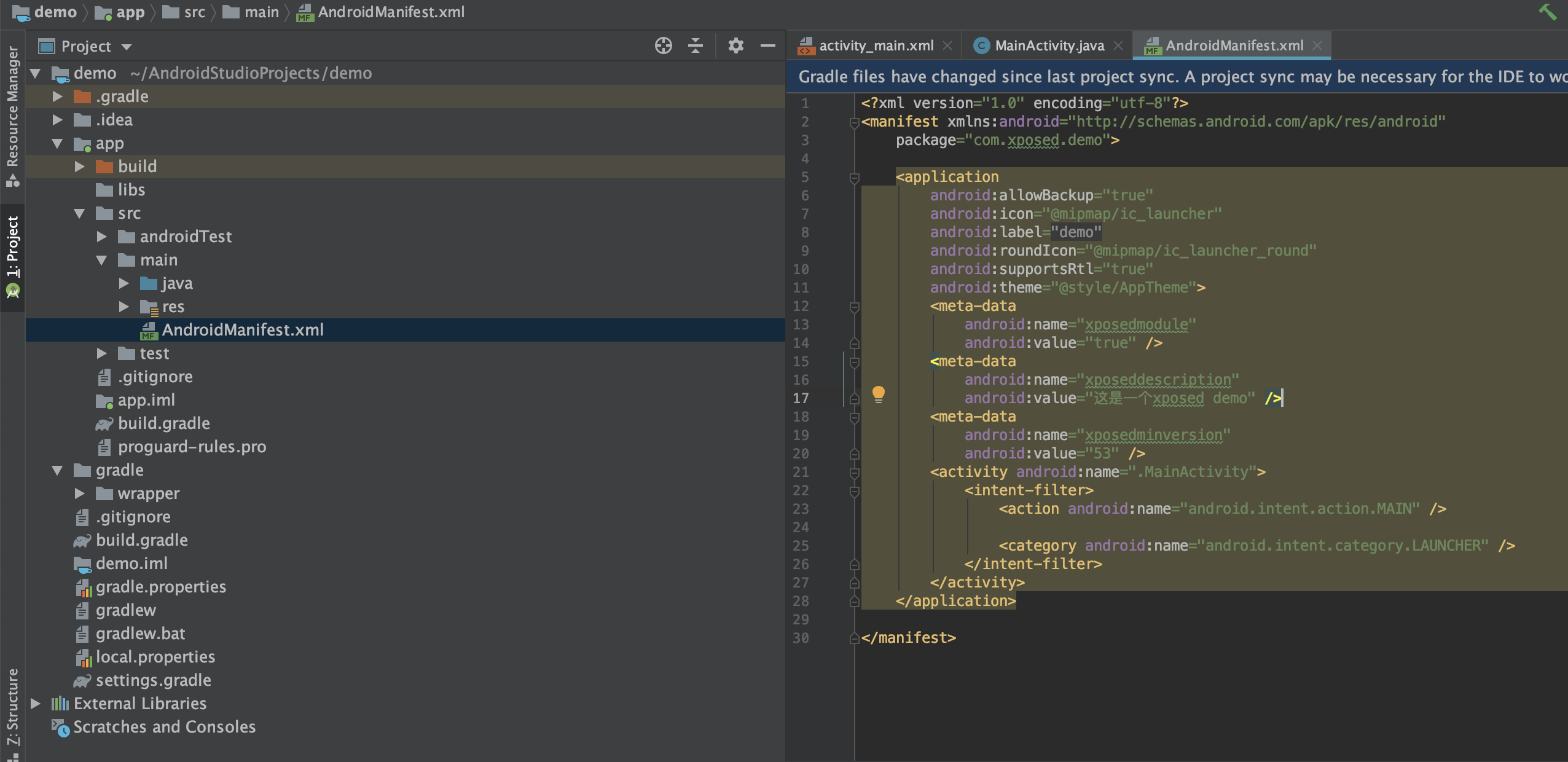Open the Resource Manager side panel

tap(12, 108)
